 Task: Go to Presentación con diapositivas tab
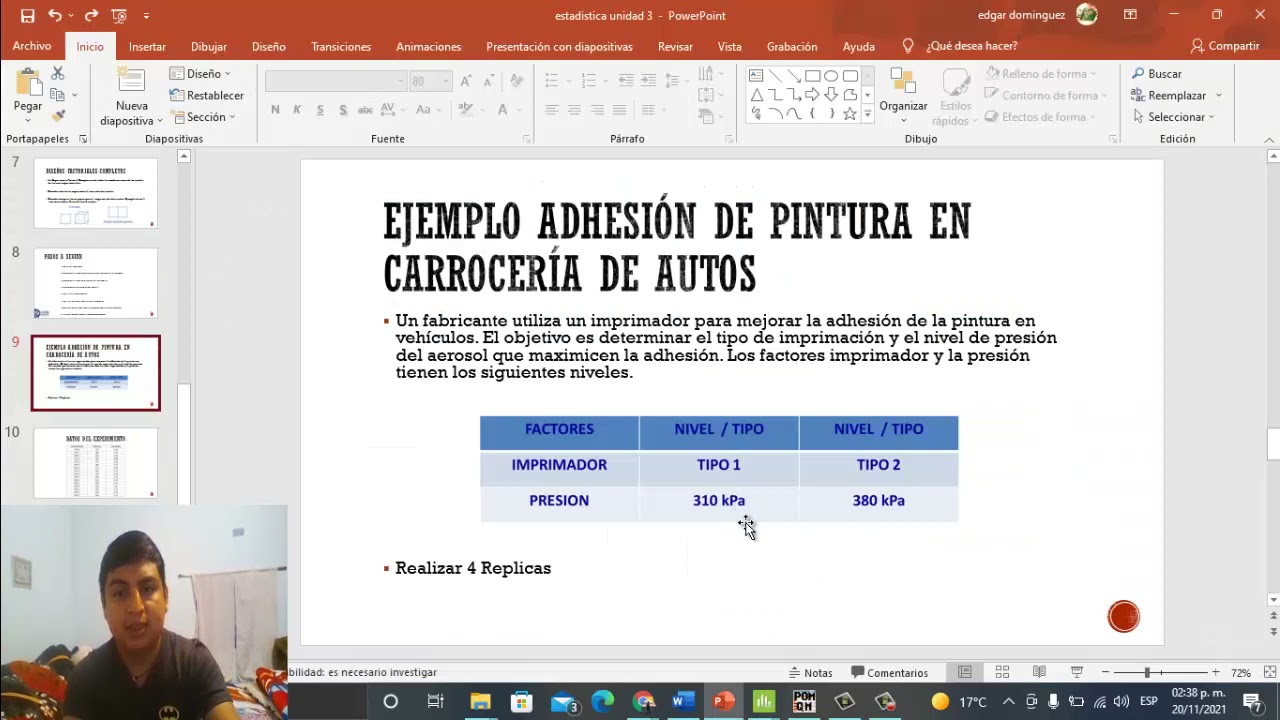(x=559, y=46)
